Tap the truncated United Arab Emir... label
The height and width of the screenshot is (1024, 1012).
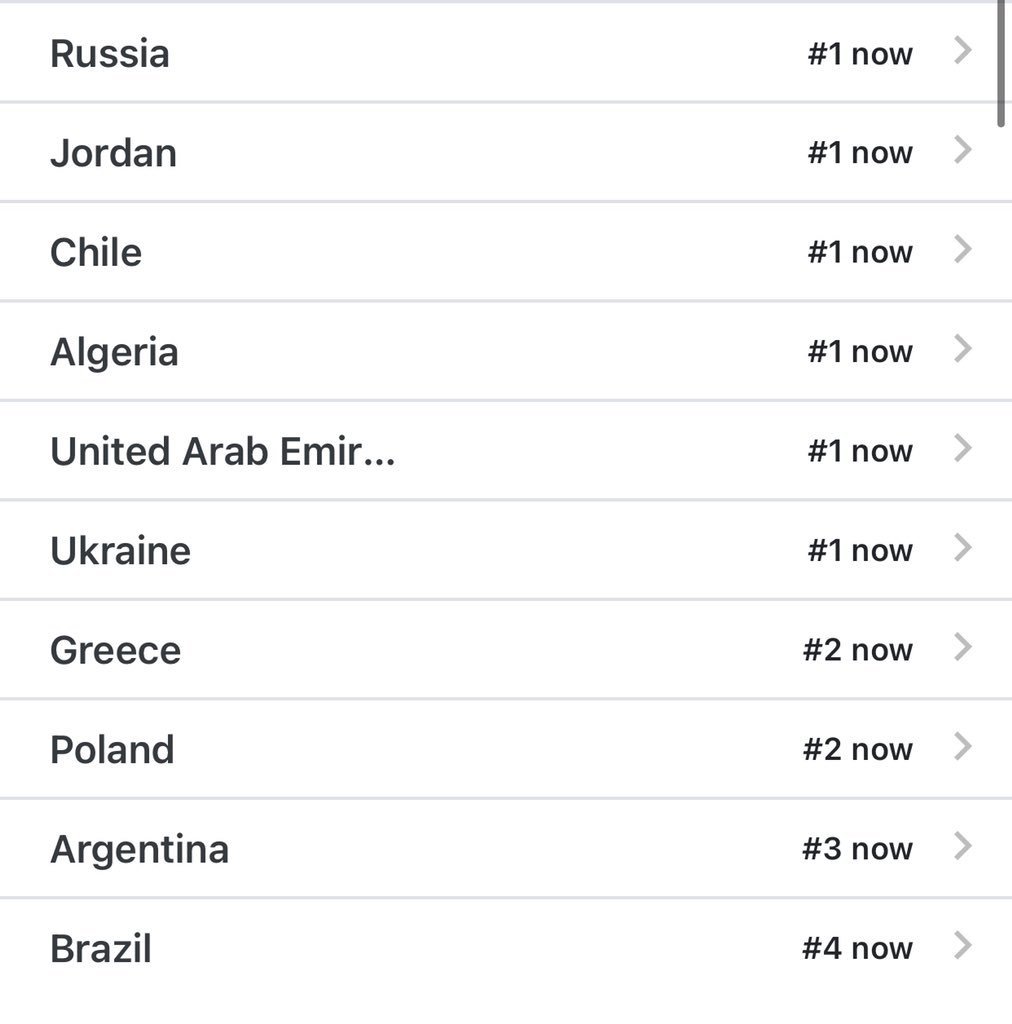tap(223, 451)
